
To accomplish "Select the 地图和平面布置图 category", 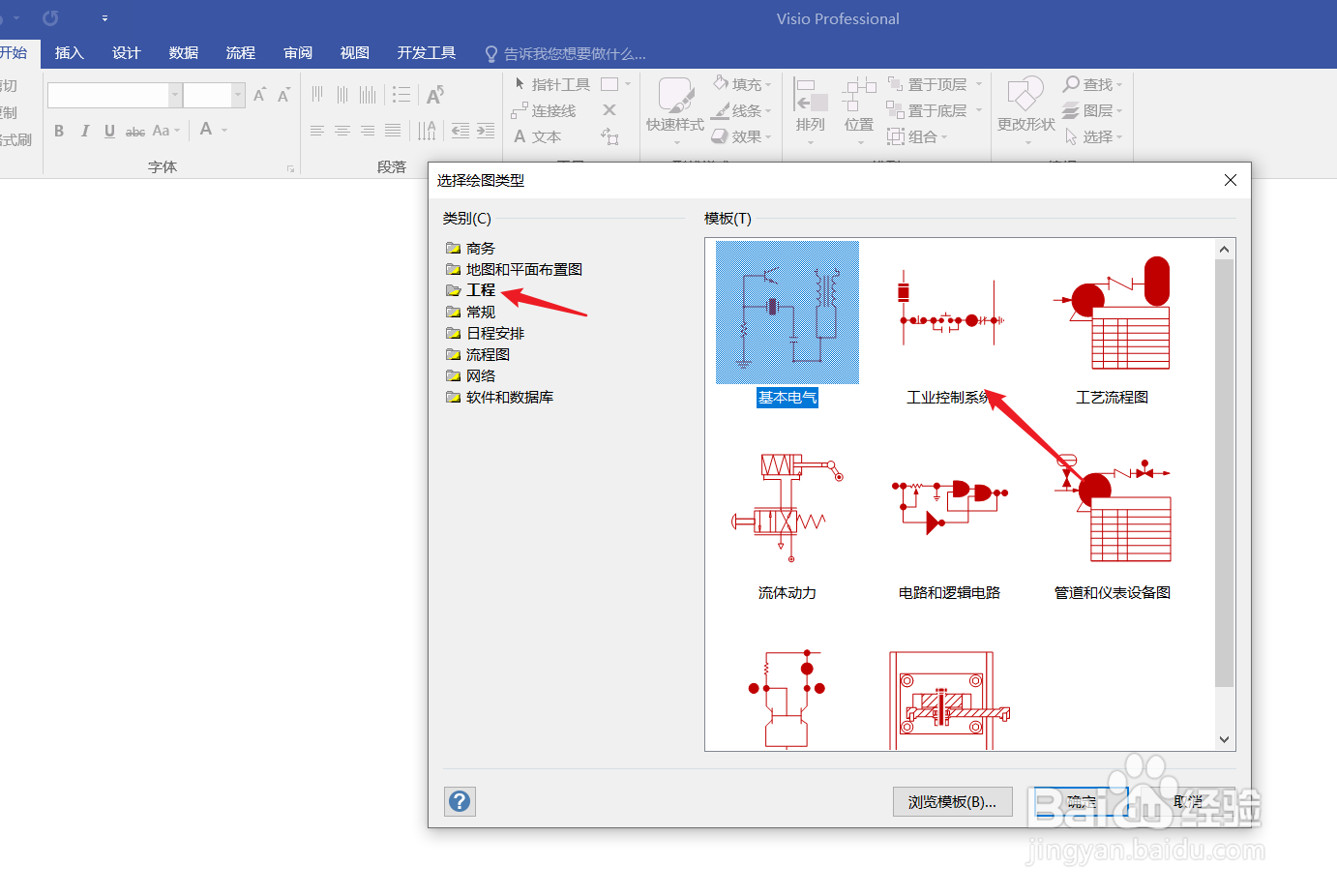I will (514, 270).
